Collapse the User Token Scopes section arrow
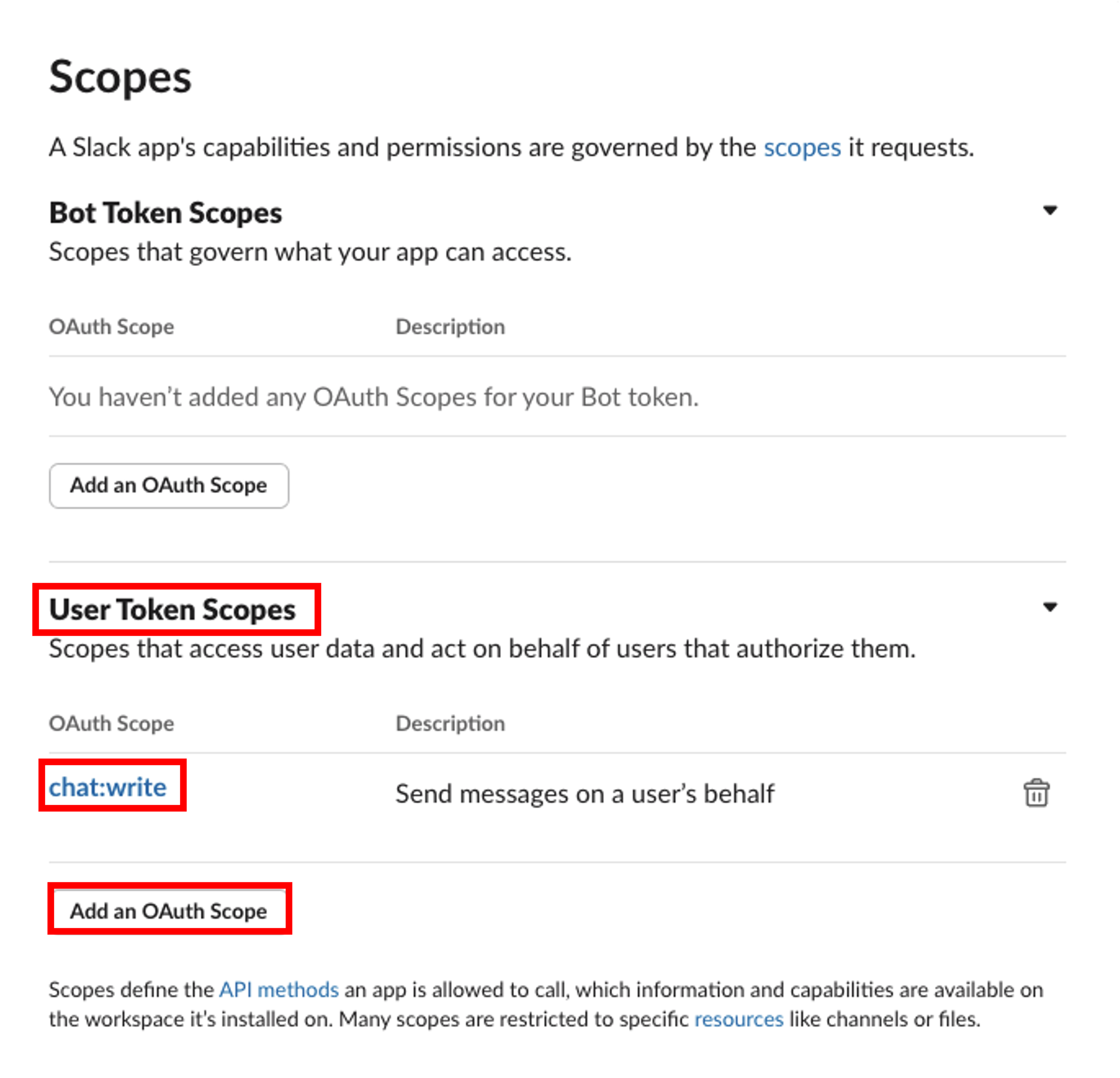 click(1050, 606)
